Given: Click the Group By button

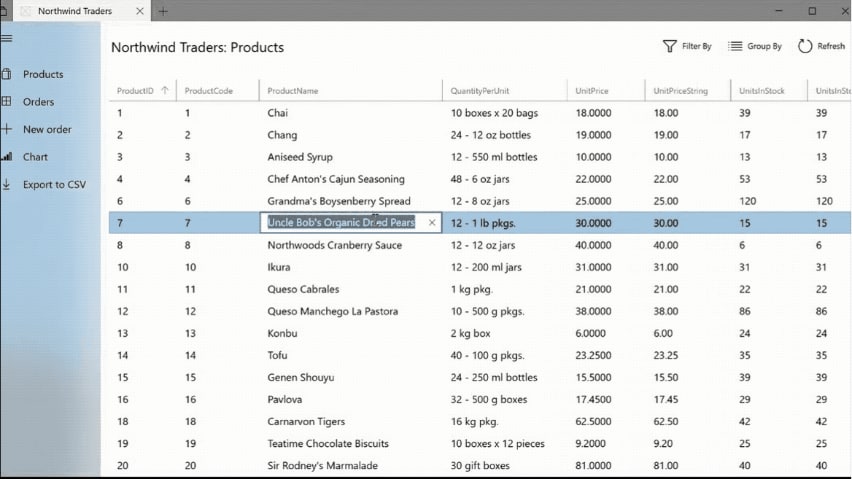Looking at the screenshot, I should pos(755,46).
